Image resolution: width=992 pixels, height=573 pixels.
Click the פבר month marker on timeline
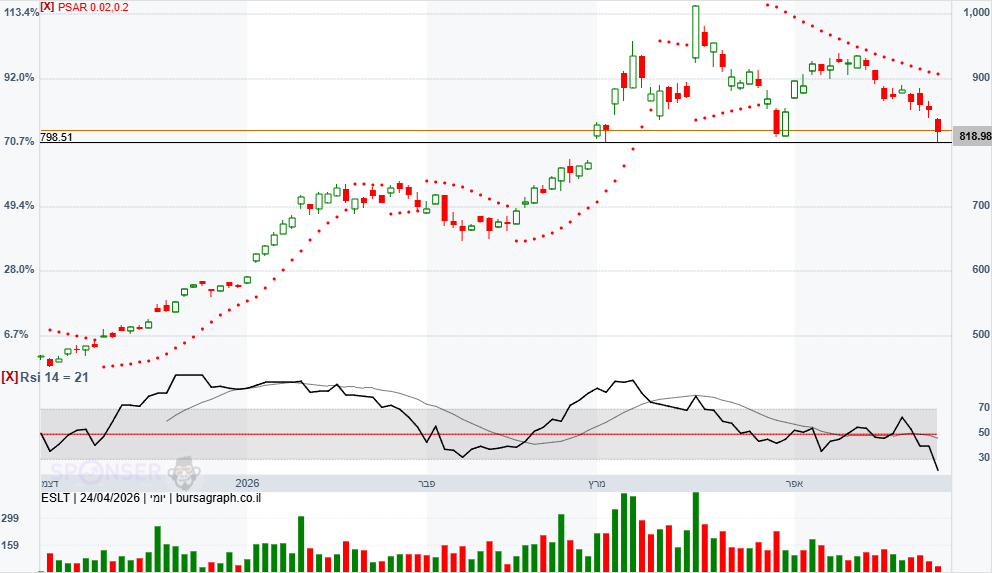(427, 483)
